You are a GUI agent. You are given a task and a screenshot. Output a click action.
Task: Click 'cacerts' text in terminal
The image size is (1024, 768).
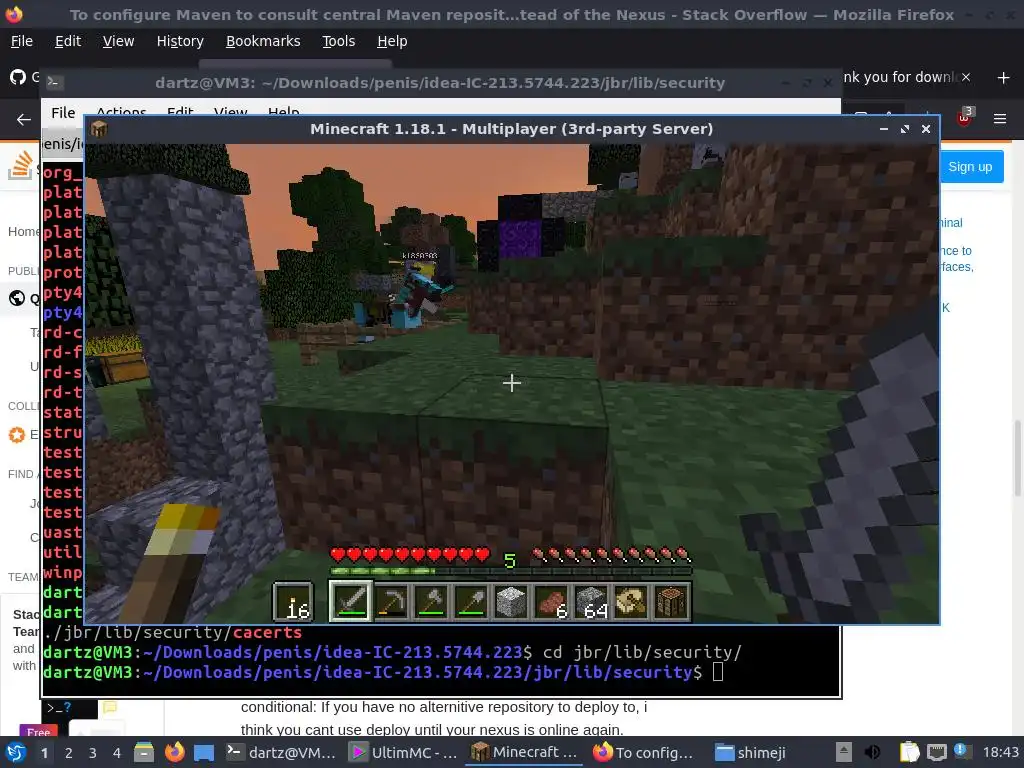coord(267,632)
